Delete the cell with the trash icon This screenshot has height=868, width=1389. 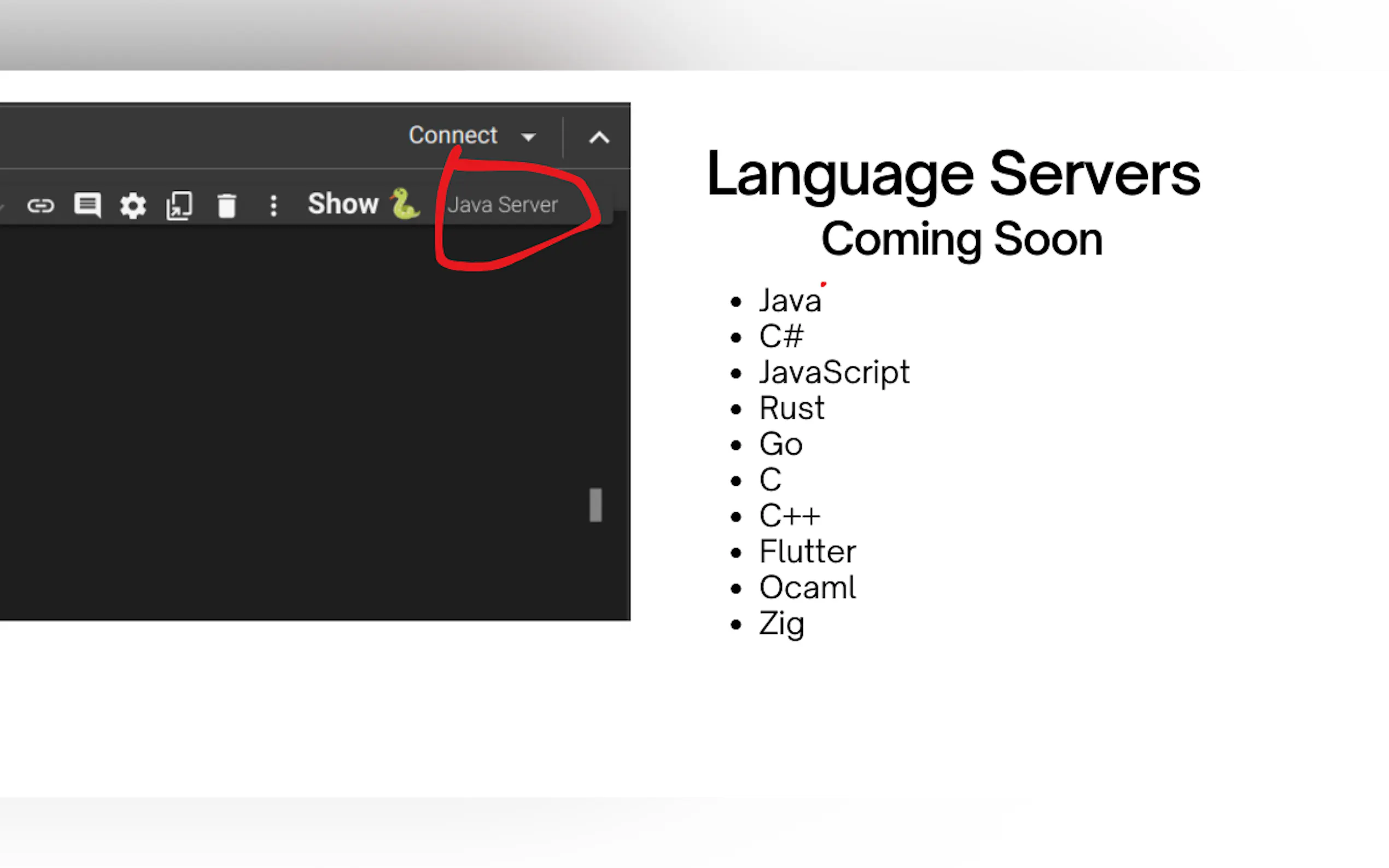coord(227,206)
